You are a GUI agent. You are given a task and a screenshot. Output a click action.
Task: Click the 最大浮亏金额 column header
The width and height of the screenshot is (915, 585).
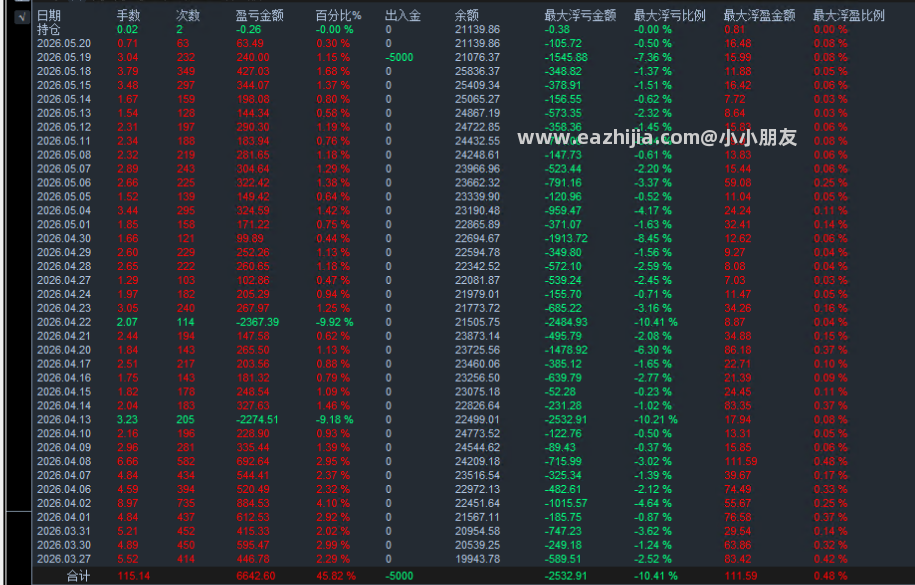point(580,16)
